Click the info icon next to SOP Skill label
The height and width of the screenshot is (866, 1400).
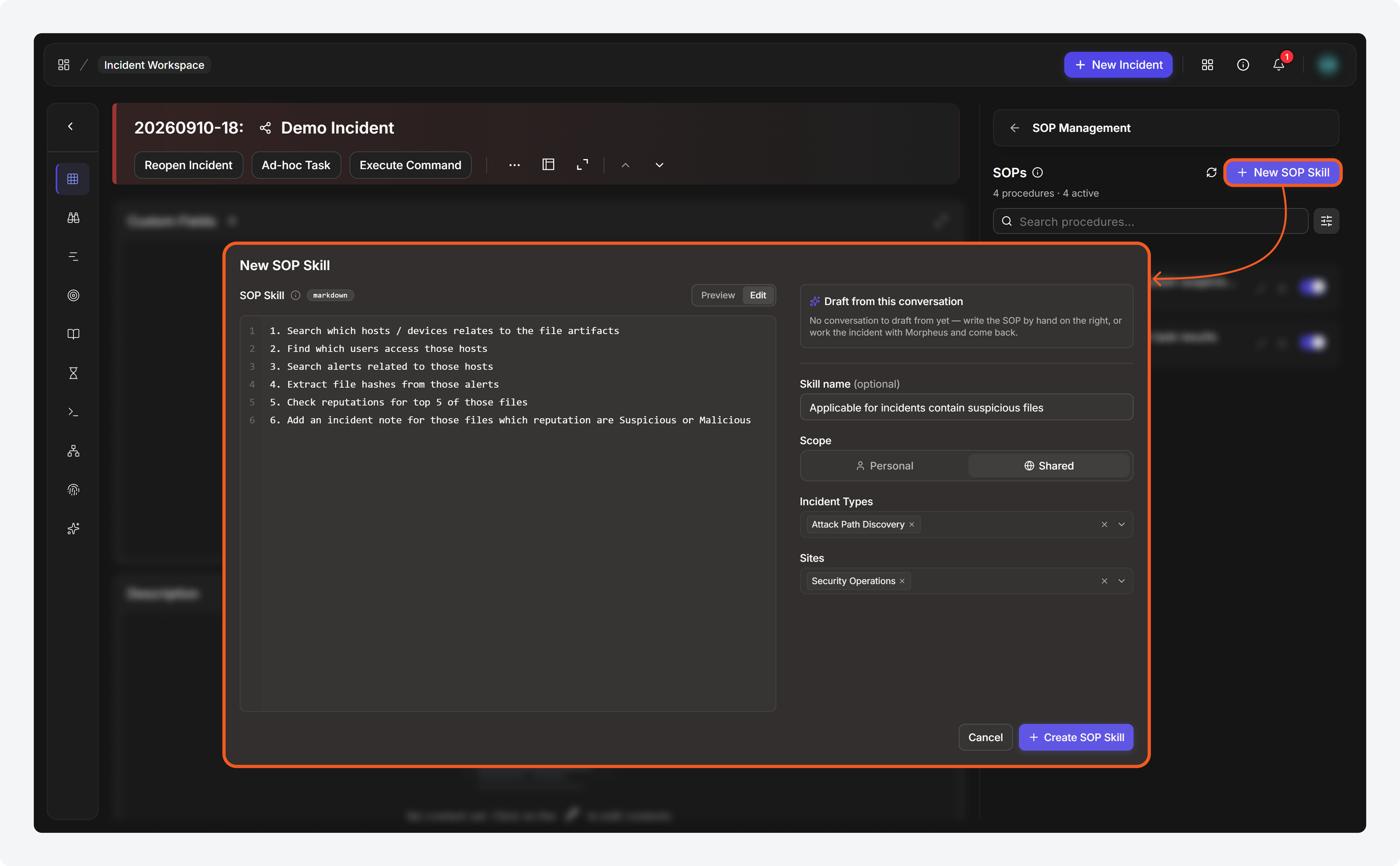coord(296,296)
